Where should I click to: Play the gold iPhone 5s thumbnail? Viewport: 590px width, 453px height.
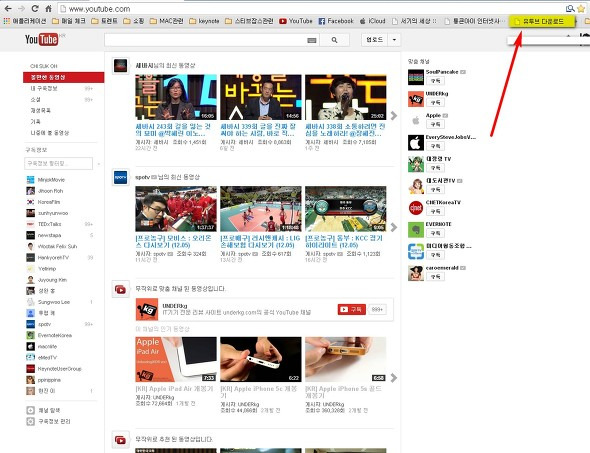(345, 359)
